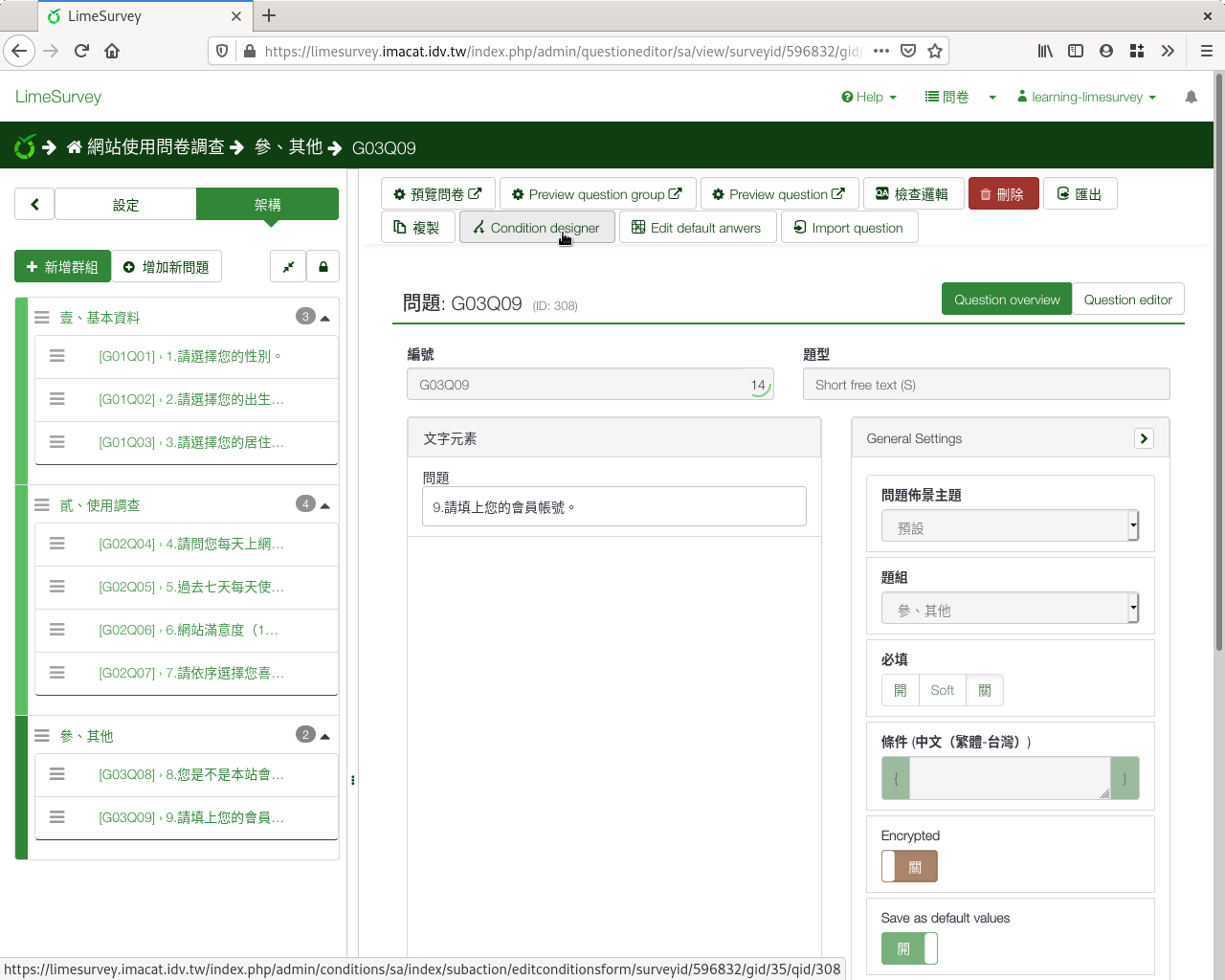This screenshot has height=980, width=1225.
Task: Click 預覽問卷 button
Action: pos(437,194)
